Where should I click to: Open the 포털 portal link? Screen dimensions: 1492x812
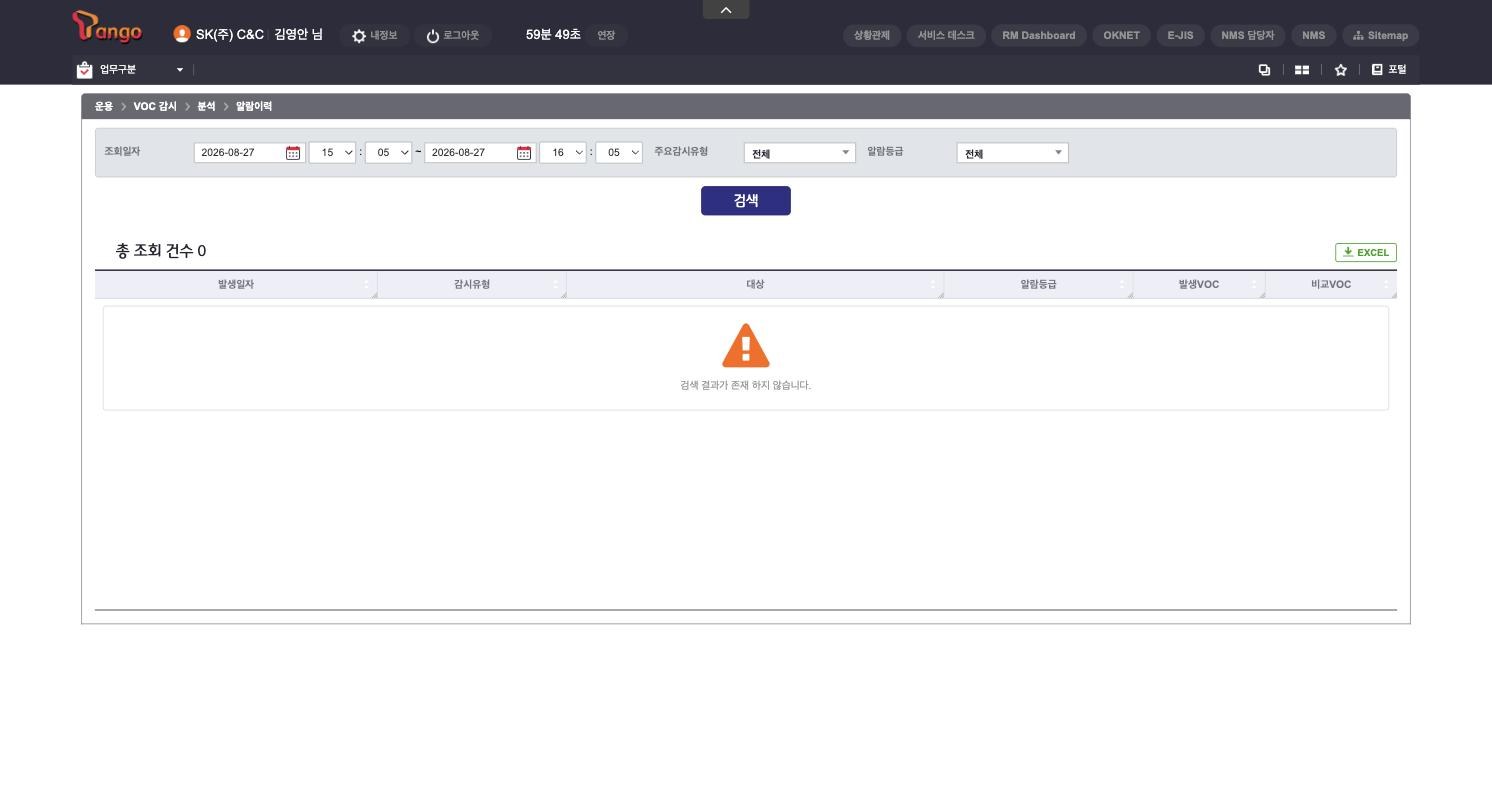(x=1389, y=70)
